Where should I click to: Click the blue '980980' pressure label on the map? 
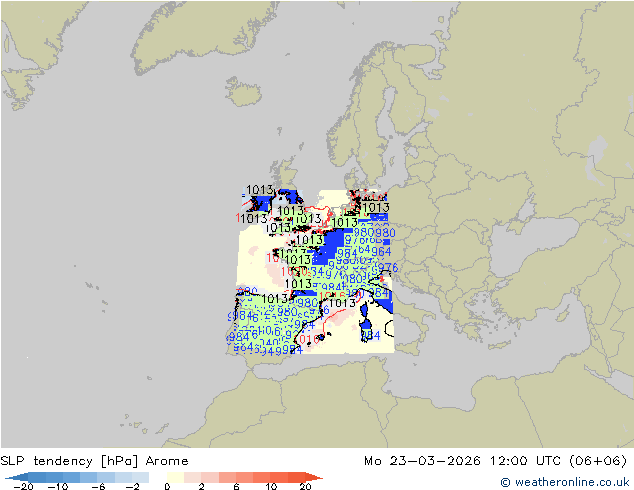[x=374, y=233]
